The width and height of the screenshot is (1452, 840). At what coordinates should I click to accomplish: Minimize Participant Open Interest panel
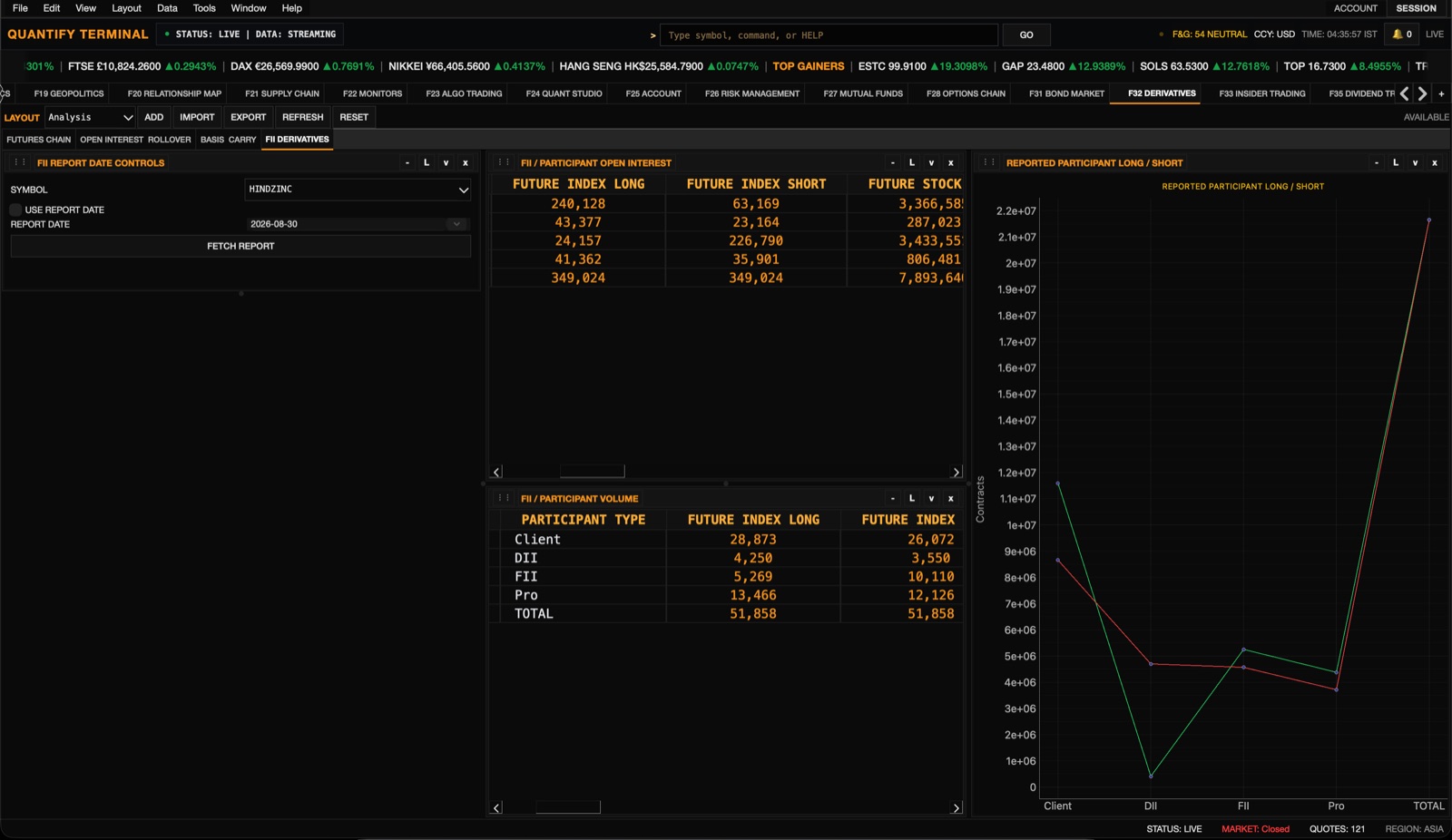click(893, 163)
